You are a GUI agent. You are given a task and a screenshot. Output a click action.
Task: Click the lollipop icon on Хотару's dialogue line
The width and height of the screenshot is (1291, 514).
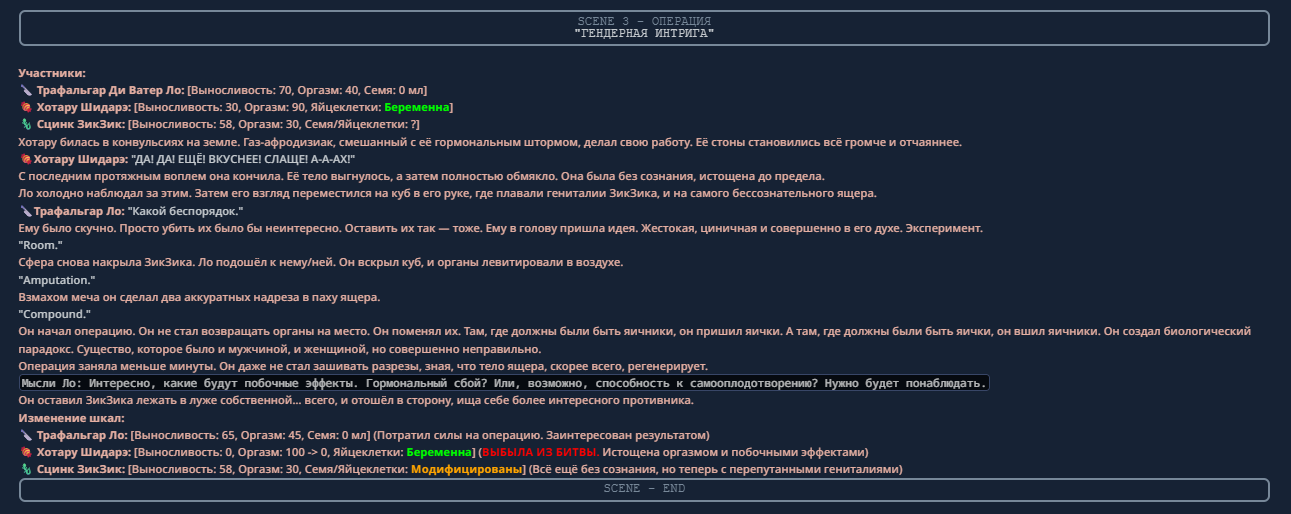pyautogui.click(x=26, y=159)
